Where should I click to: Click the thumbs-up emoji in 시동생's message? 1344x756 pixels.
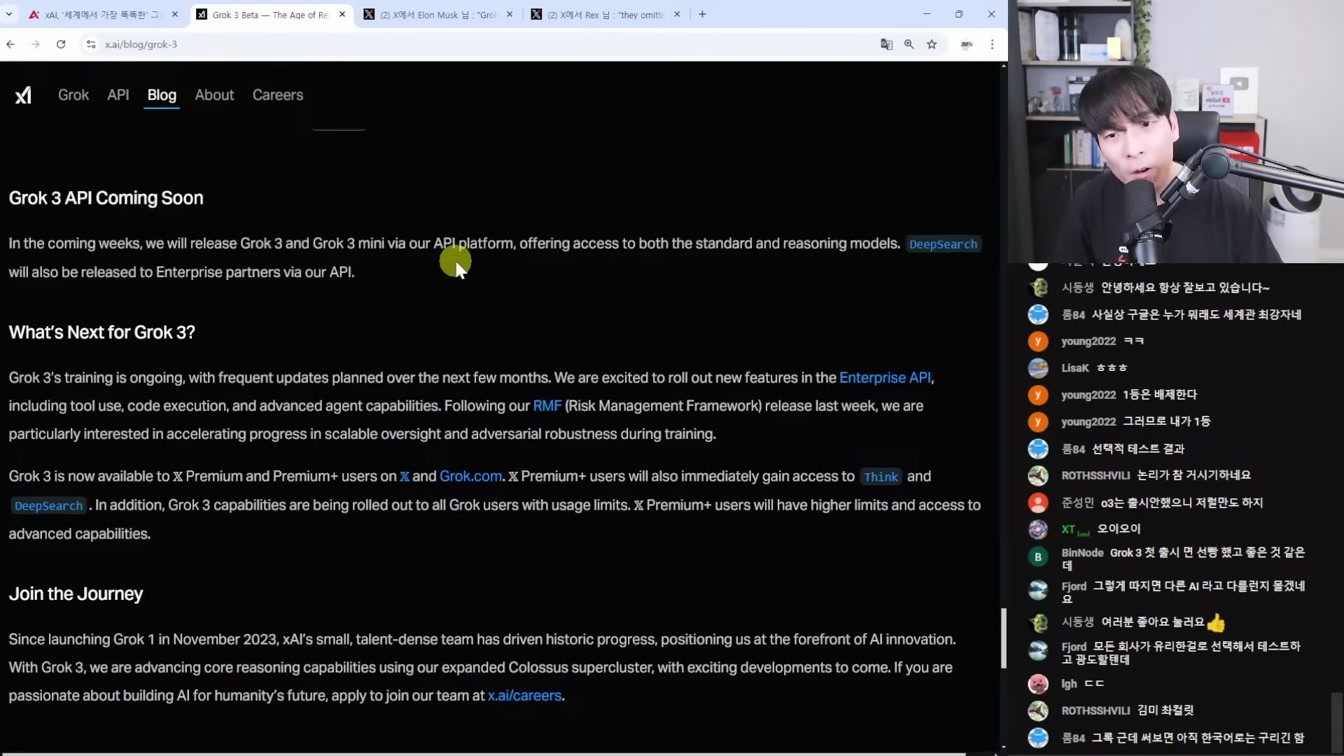[x=1216, y=623]
